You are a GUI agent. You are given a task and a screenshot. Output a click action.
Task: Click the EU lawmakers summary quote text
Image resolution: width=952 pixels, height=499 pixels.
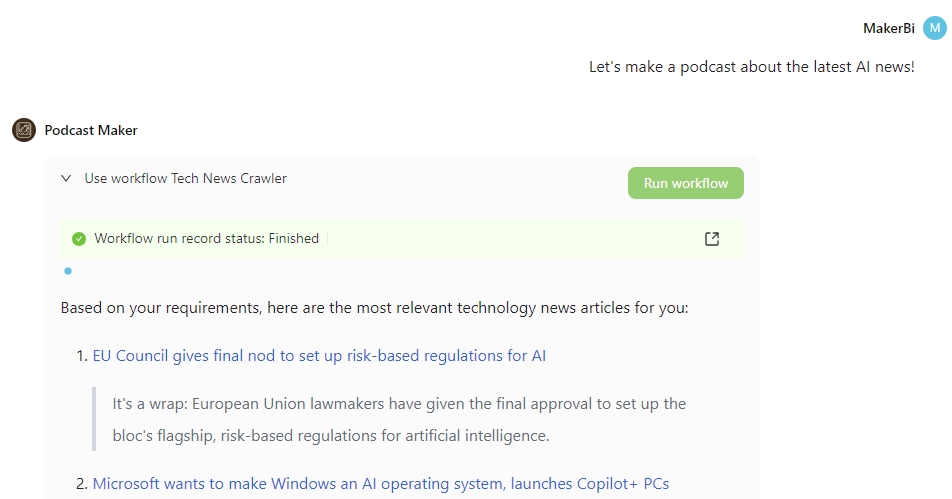click(x=398, y=420)
